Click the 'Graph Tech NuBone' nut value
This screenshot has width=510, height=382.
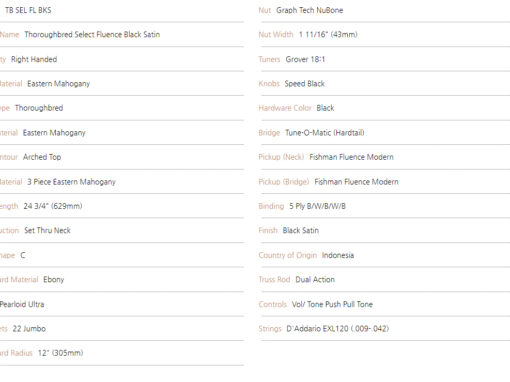(309, 10)
